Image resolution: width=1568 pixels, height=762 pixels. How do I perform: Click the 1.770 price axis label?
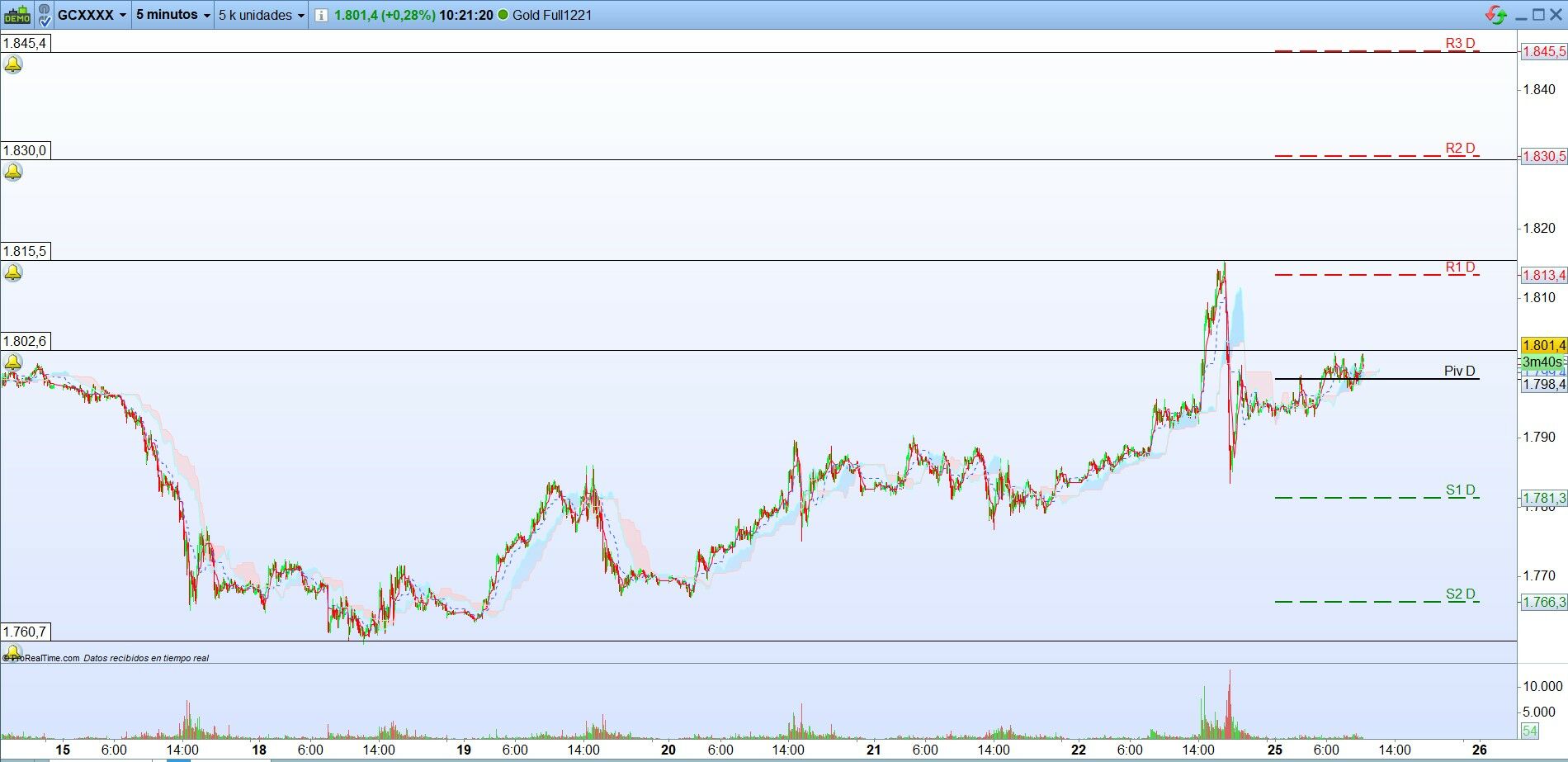pos(1539,575)
